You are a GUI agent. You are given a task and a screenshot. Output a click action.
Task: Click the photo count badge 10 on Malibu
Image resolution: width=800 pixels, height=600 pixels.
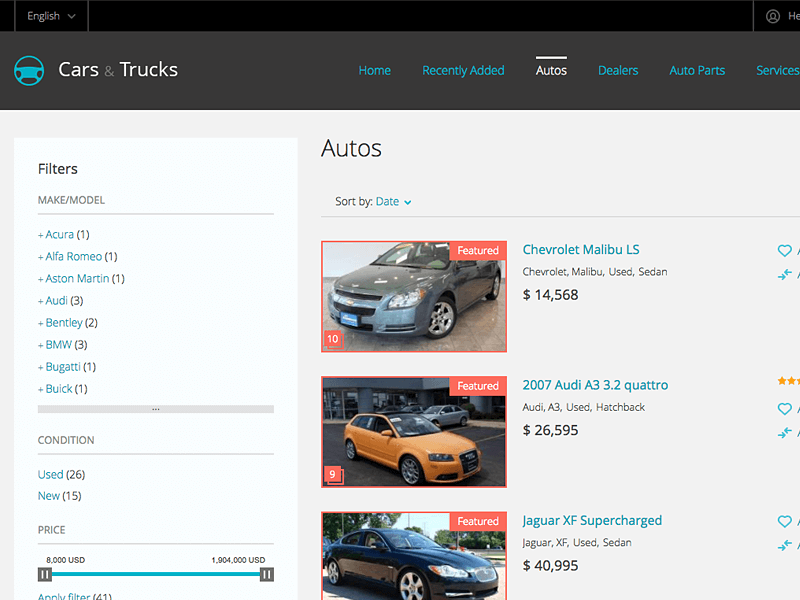[333, 339]
